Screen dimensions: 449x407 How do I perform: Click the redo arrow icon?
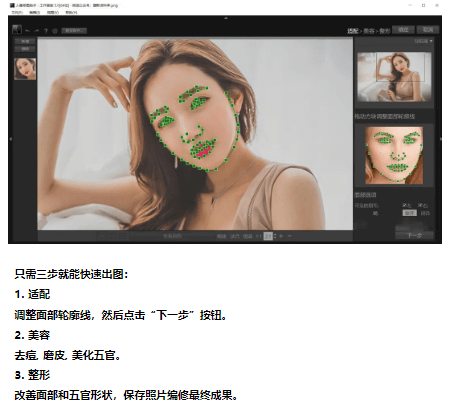pos(37,31)
